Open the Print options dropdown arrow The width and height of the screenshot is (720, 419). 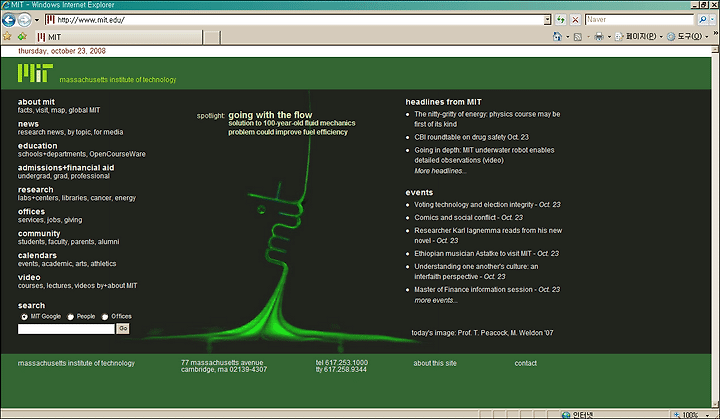tap(609, 37)
